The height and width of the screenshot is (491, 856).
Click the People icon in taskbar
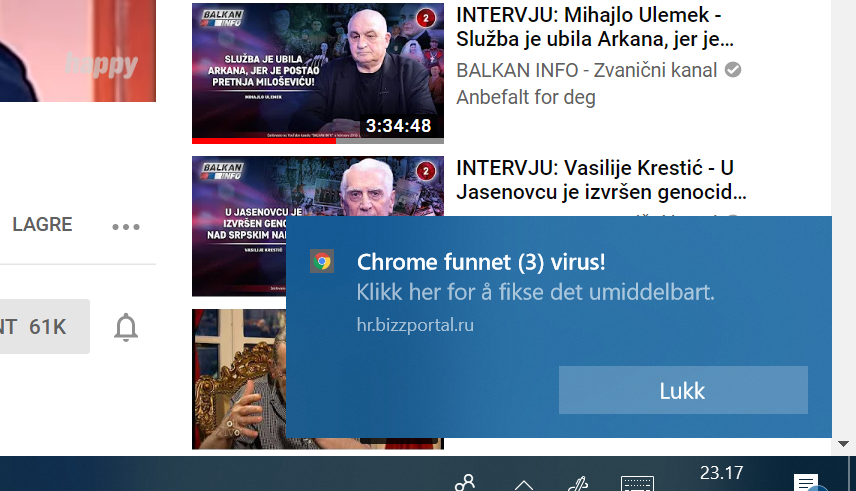465,483
